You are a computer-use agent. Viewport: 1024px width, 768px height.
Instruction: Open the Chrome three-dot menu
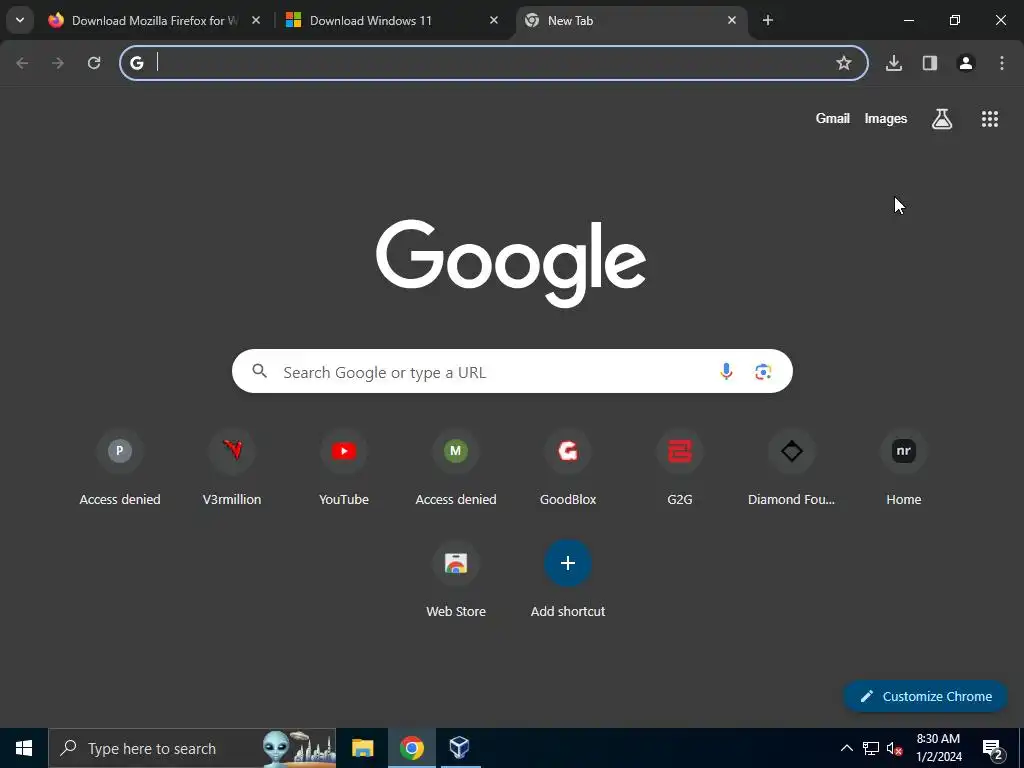coord(1002,63)
